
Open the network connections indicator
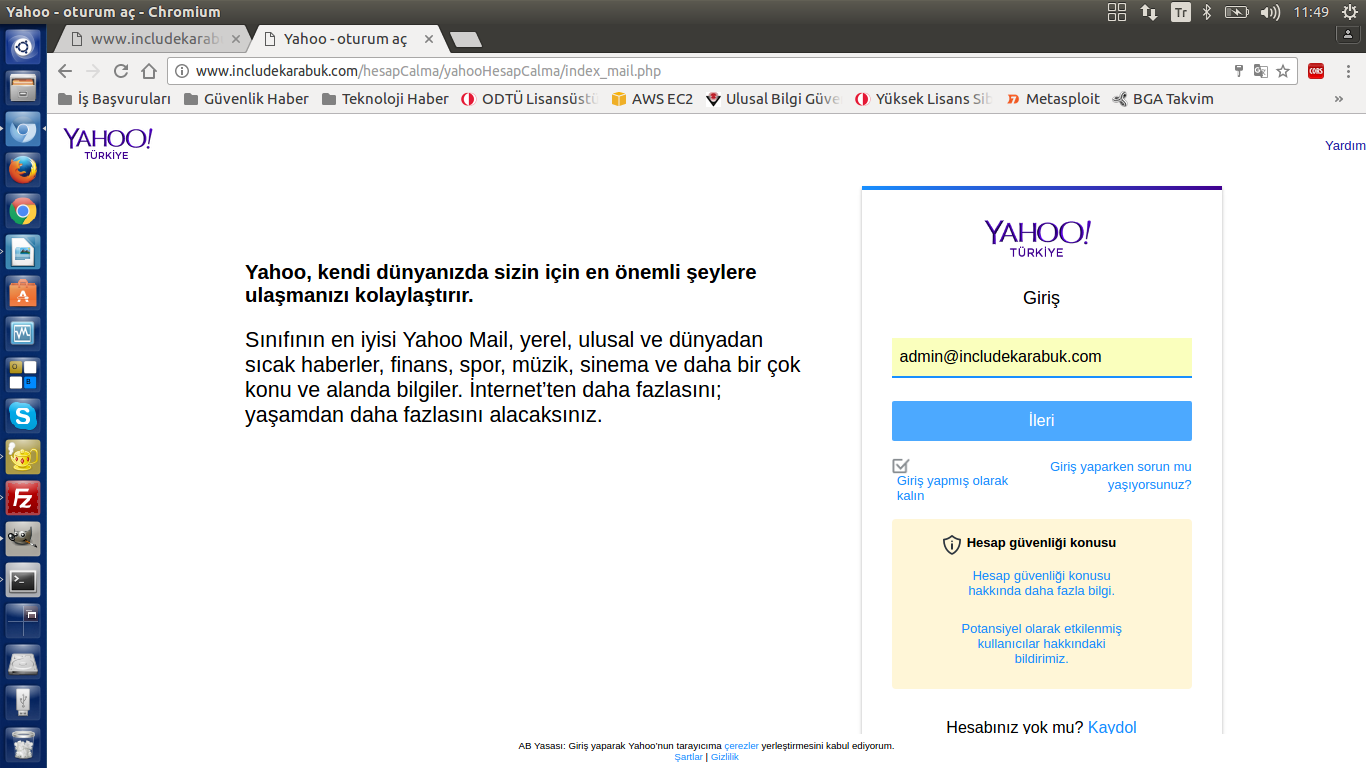tap(1149, 12)
